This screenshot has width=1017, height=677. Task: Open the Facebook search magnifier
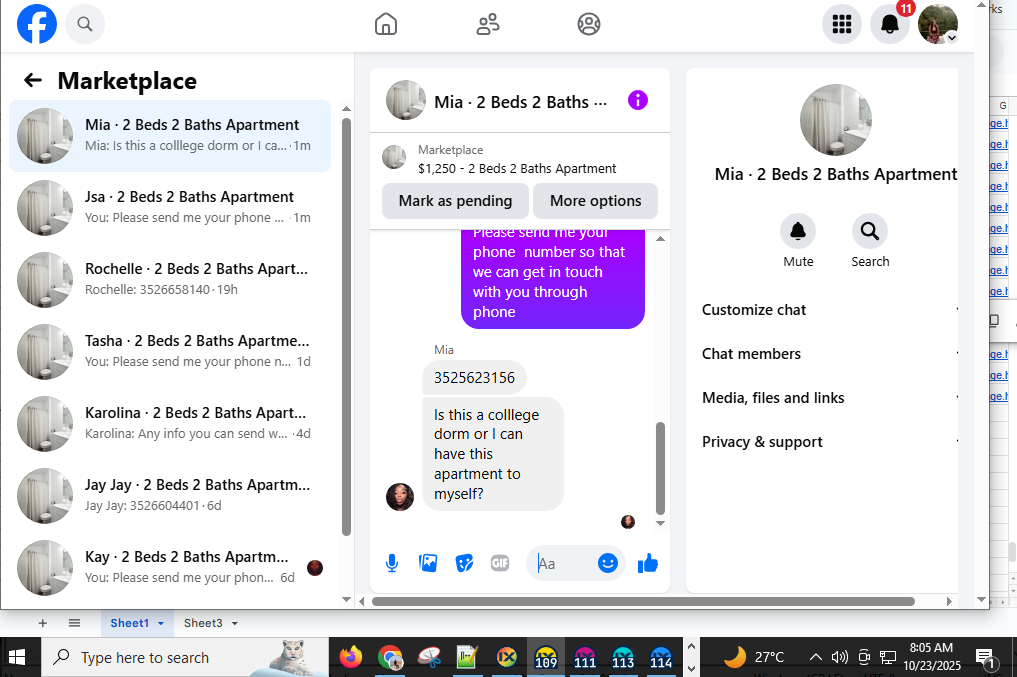[85, 24]
